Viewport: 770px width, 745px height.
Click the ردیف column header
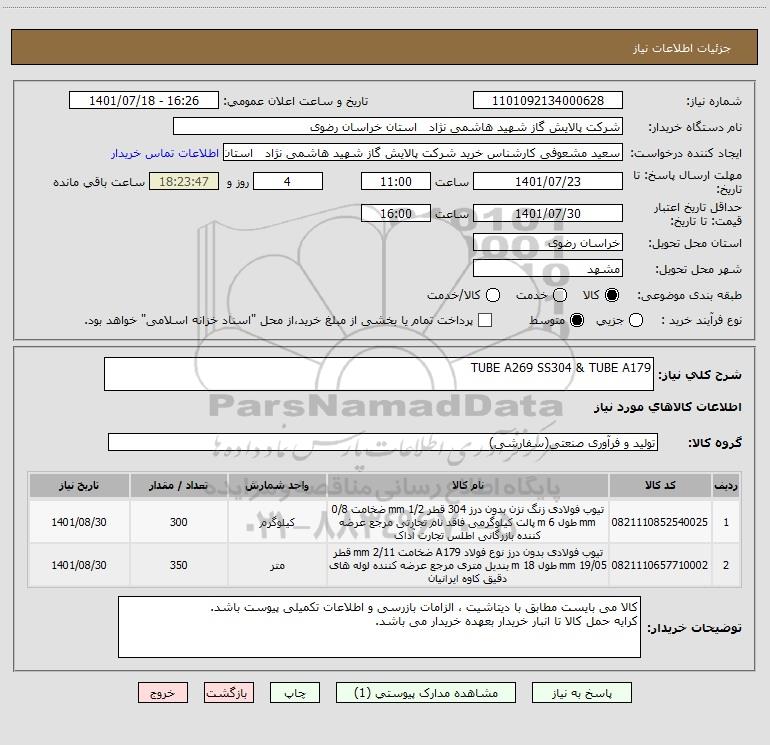coord(726,485)
